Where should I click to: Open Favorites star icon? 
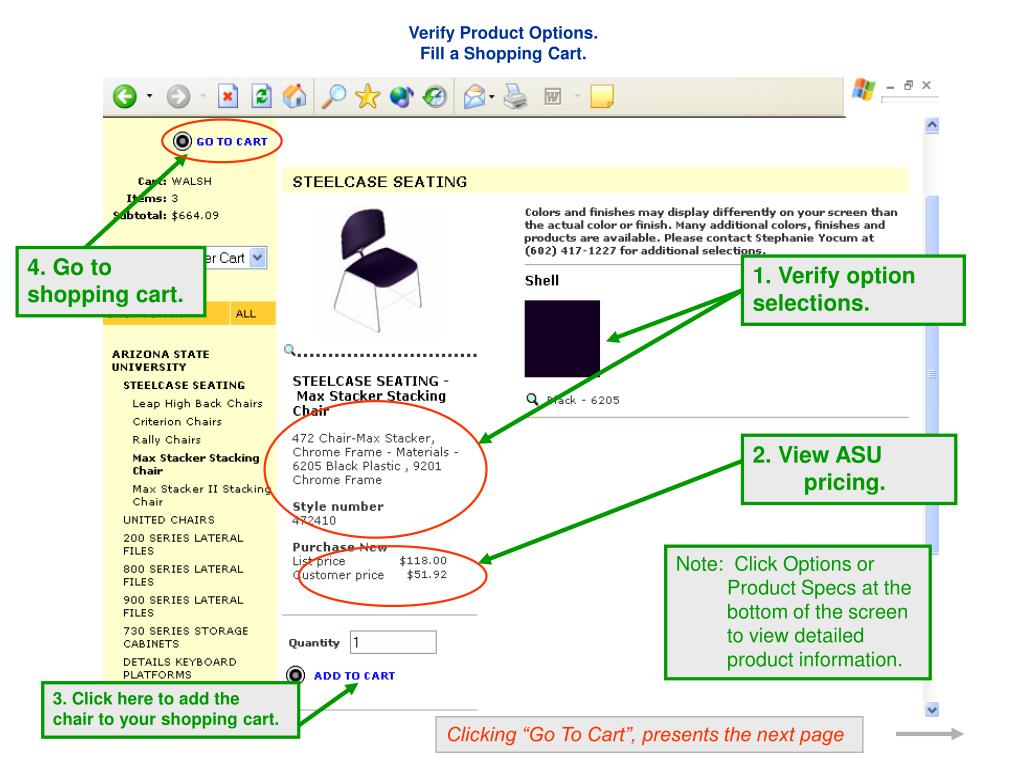pos(368,97)
